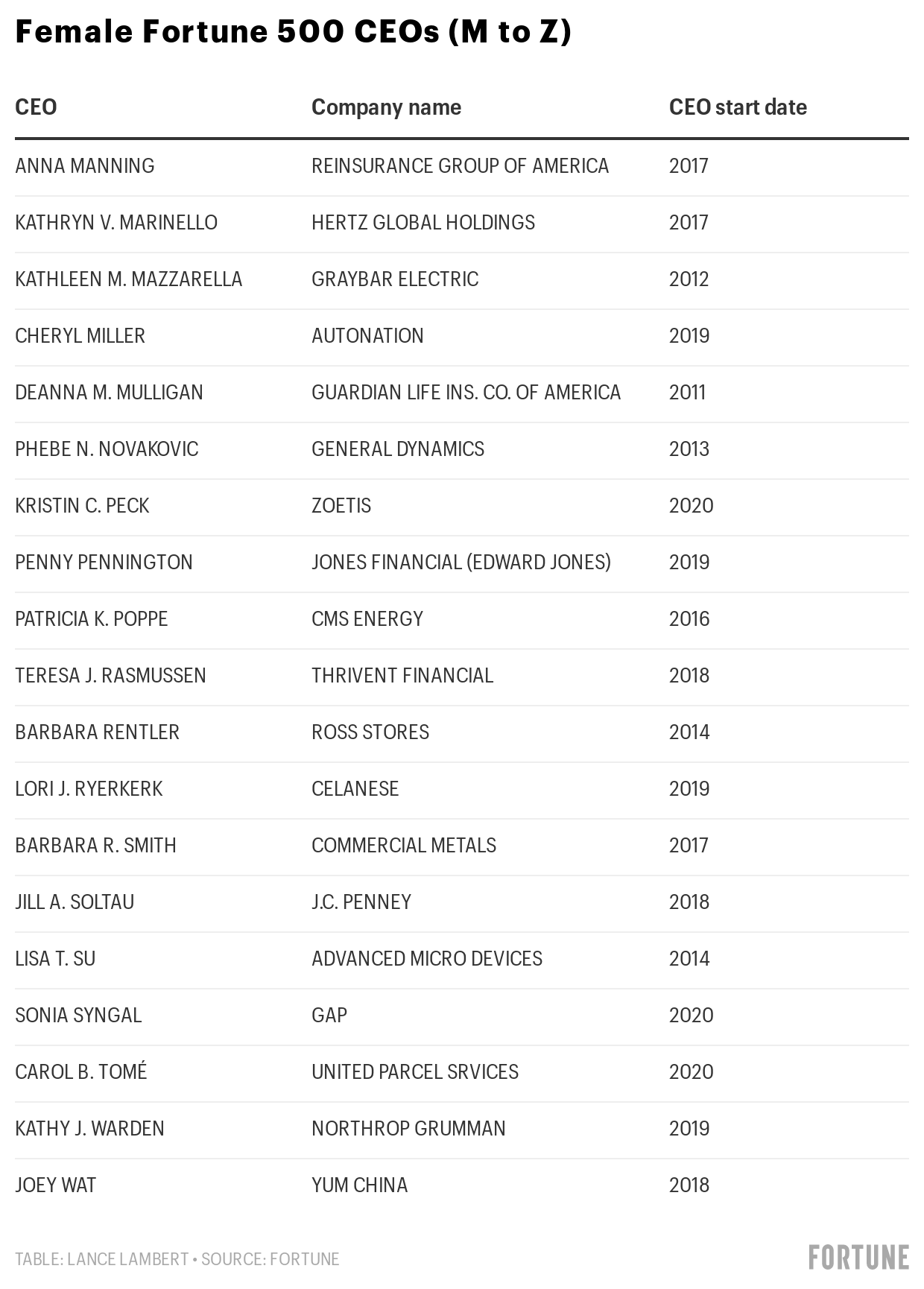Click the Ross Stores company cell
The image size is (924, 1289).
[x=370, y=732]
